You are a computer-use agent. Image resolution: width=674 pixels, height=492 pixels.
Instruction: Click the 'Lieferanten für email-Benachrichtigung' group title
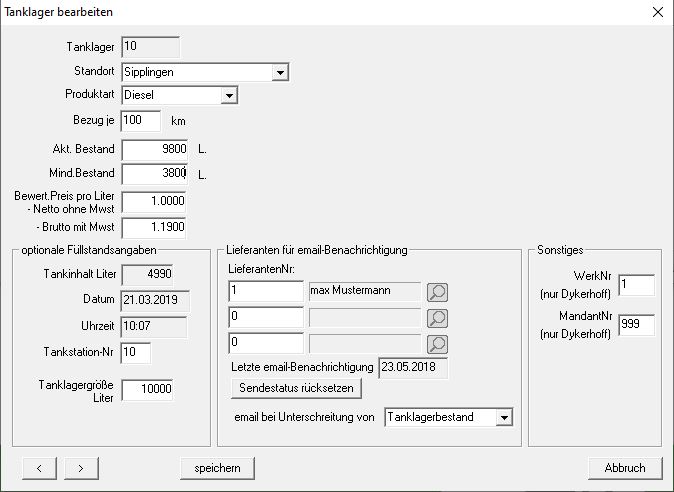pos(317,250)
